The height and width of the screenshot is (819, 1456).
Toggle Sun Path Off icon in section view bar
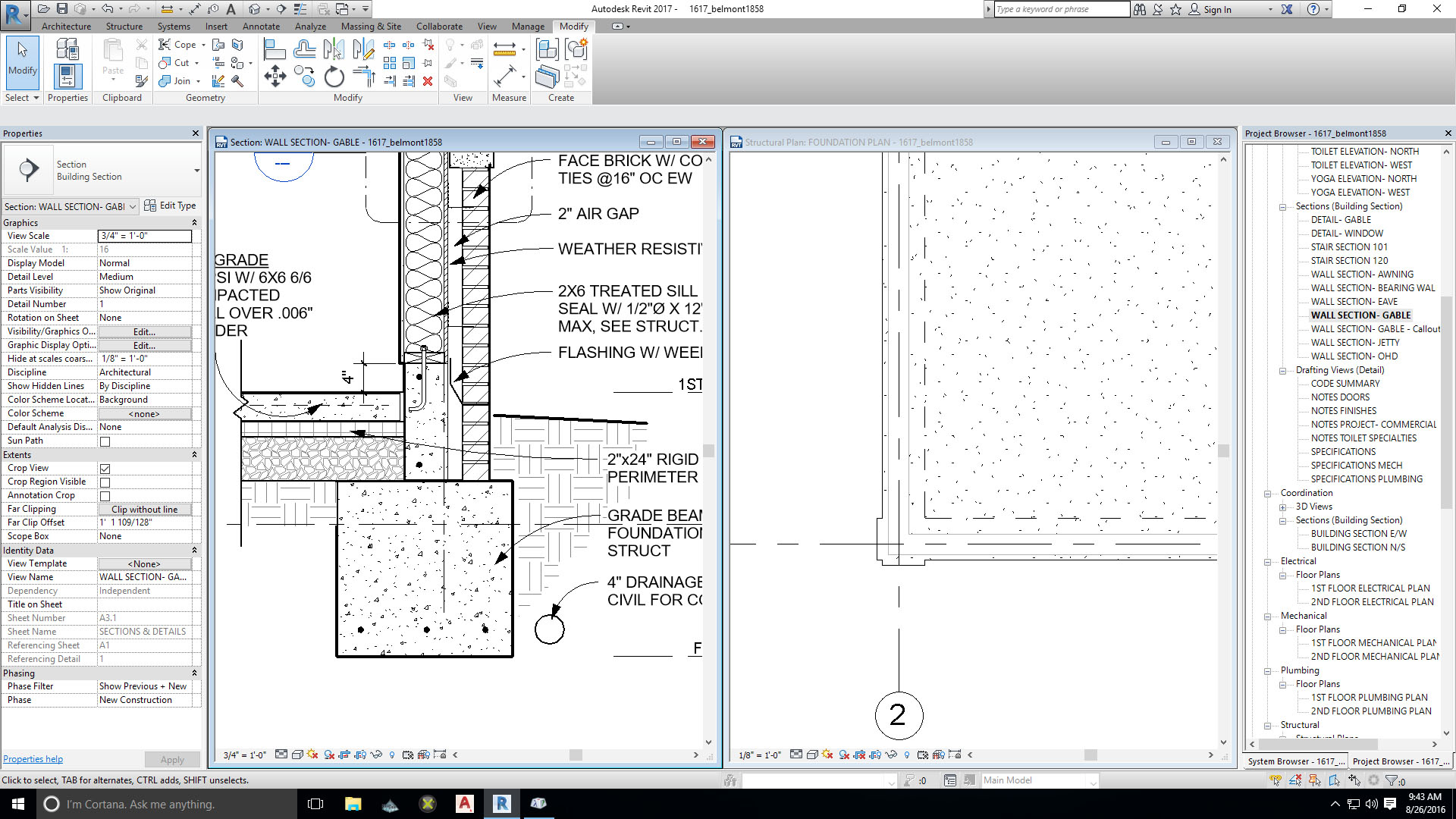(x=312, y=755)
